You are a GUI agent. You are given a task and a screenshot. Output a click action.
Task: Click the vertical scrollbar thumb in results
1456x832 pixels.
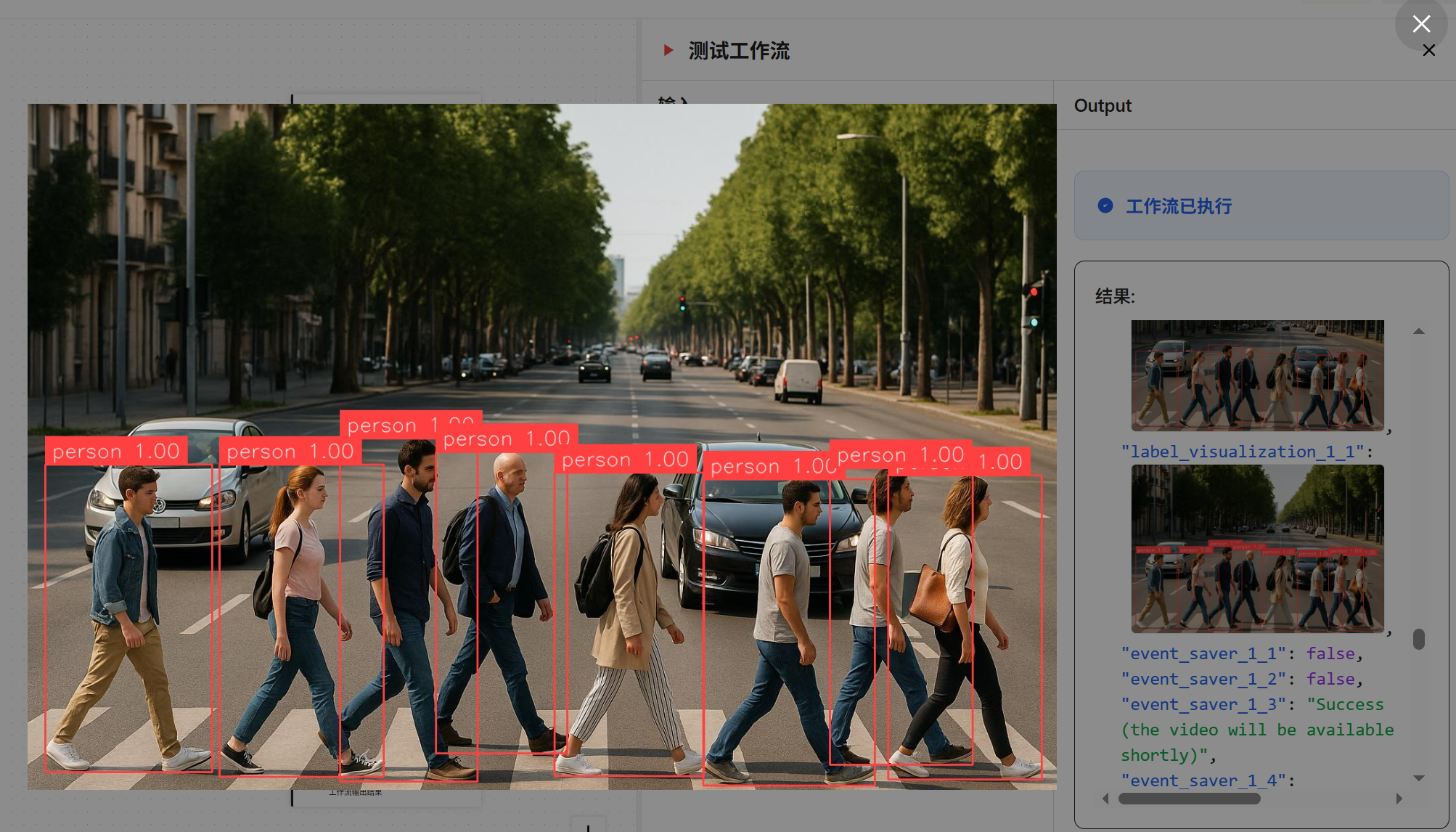click(1418, 639)
